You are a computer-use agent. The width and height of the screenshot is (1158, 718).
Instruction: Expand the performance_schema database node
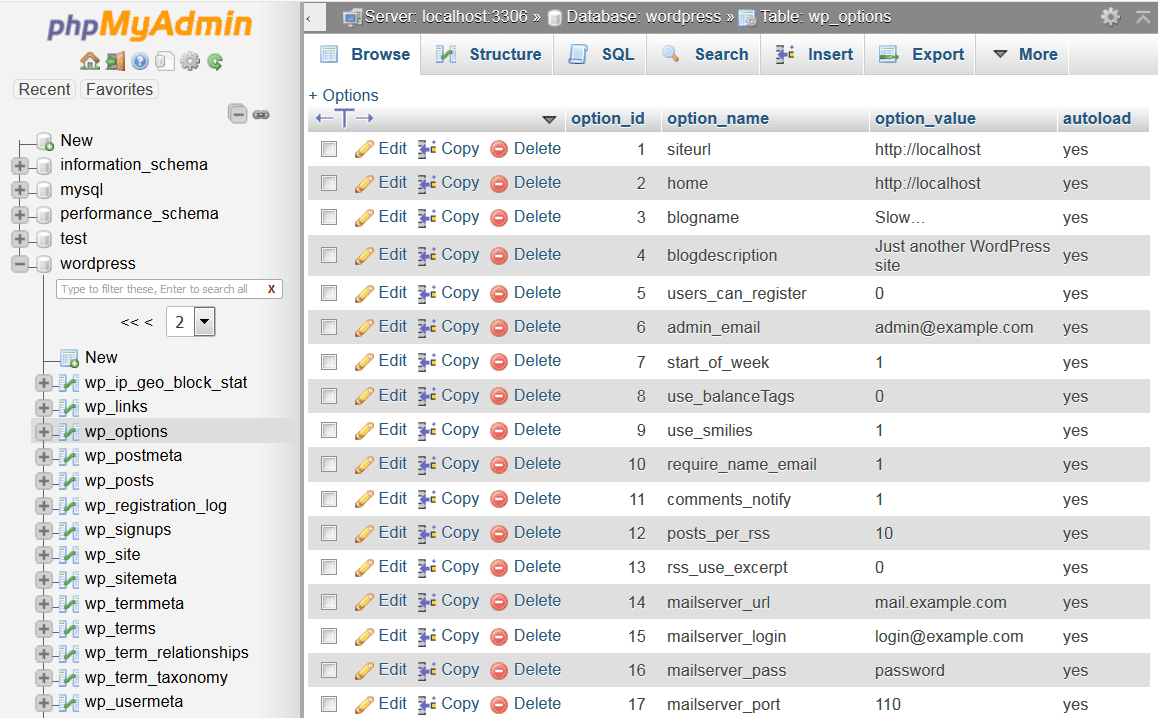(x=20, y=215)
